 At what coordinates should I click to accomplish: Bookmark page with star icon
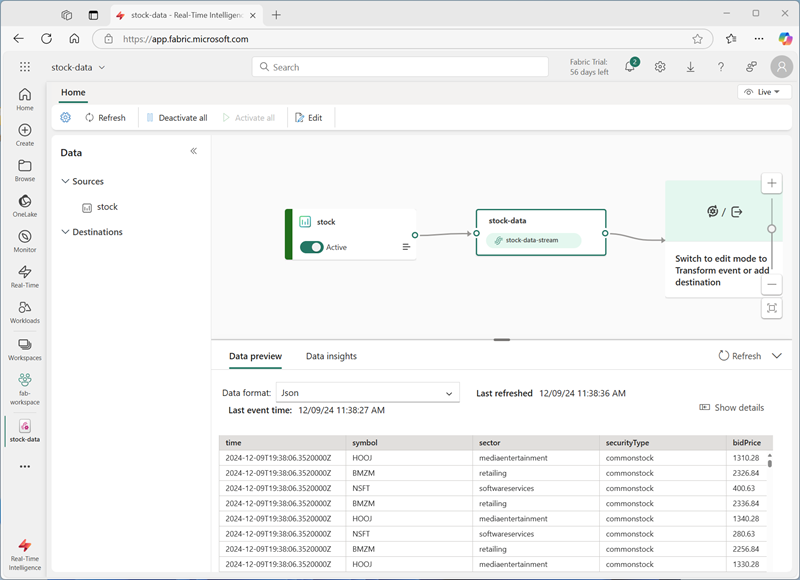[x=697, y=39]
